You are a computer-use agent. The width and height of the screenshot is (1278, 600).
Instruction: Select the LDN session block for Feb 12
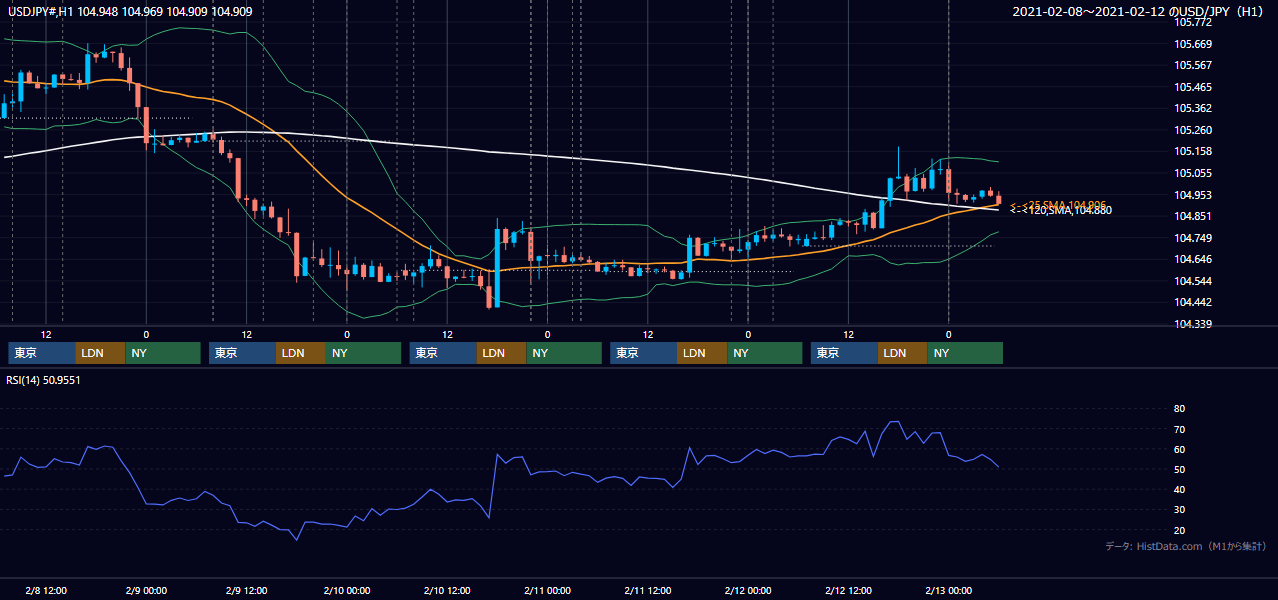903,353
